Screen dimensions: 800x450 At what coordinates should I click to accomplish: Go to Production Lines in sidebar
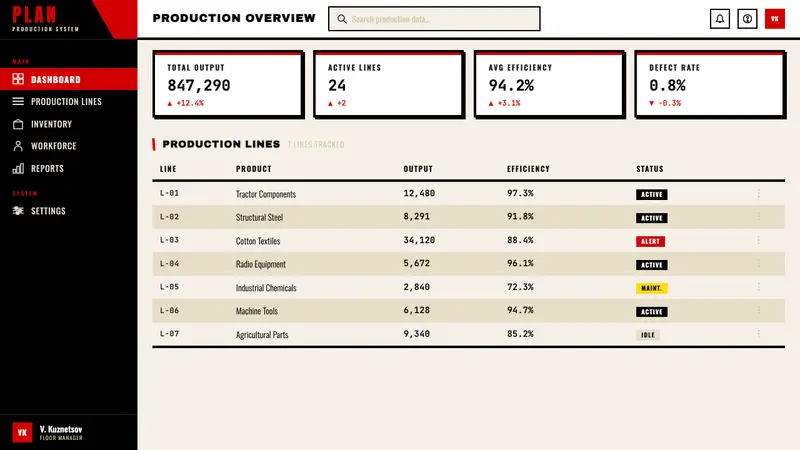tap(68, 102)
